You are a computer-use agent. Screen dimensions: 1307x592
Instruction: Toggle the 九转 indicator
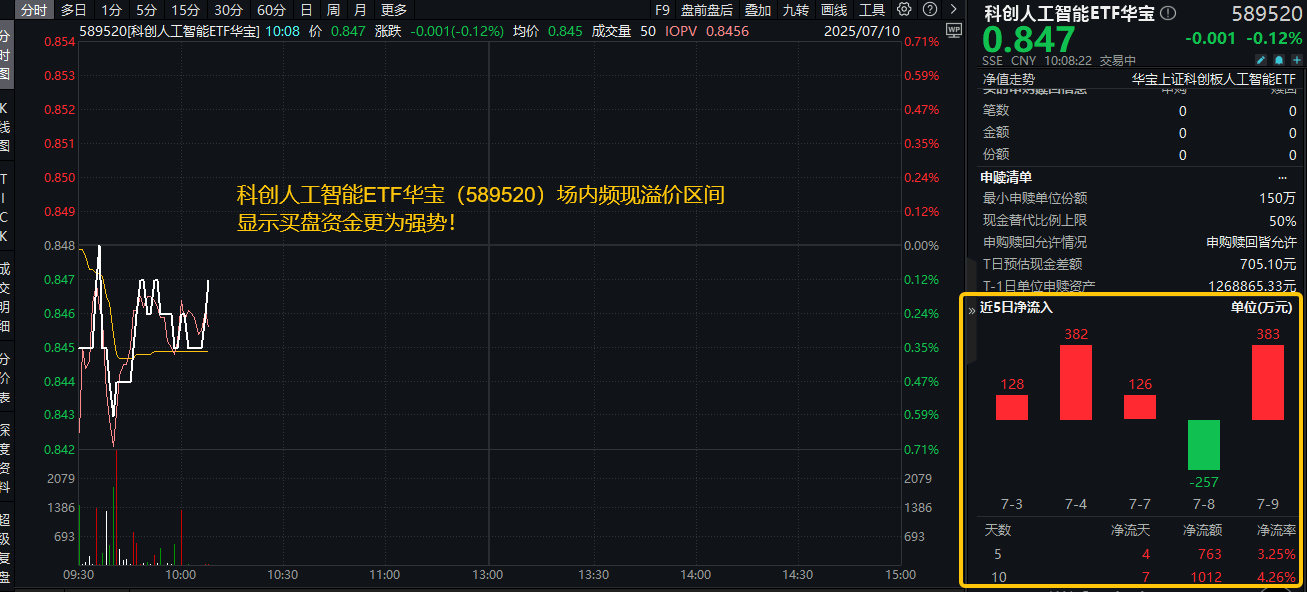[796, 10]
